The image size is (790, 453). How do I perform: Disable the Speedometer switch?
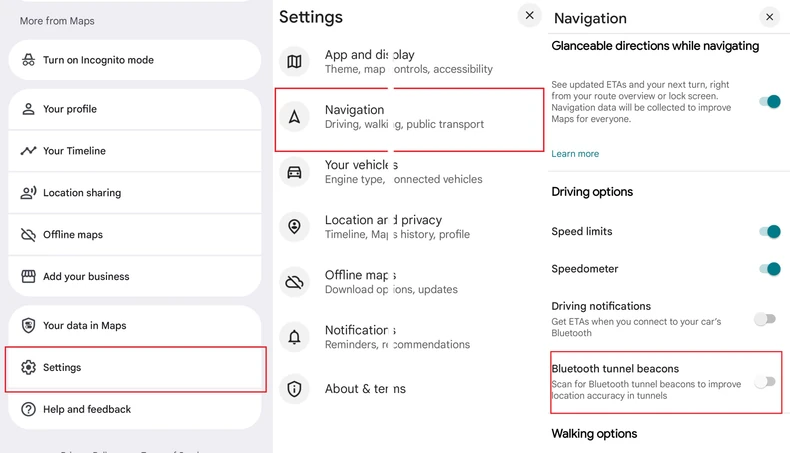click(768, 269)
